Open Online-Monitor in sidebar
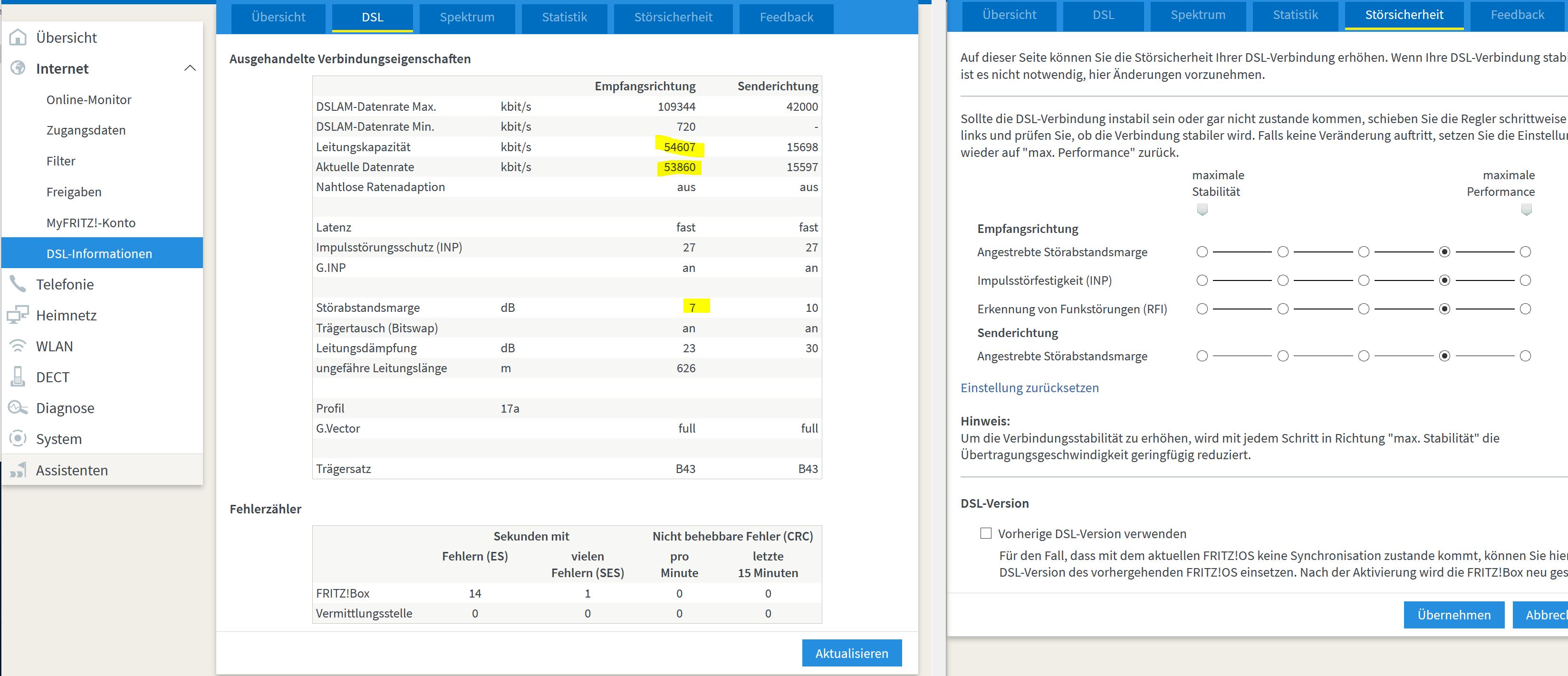 (89, 99)
